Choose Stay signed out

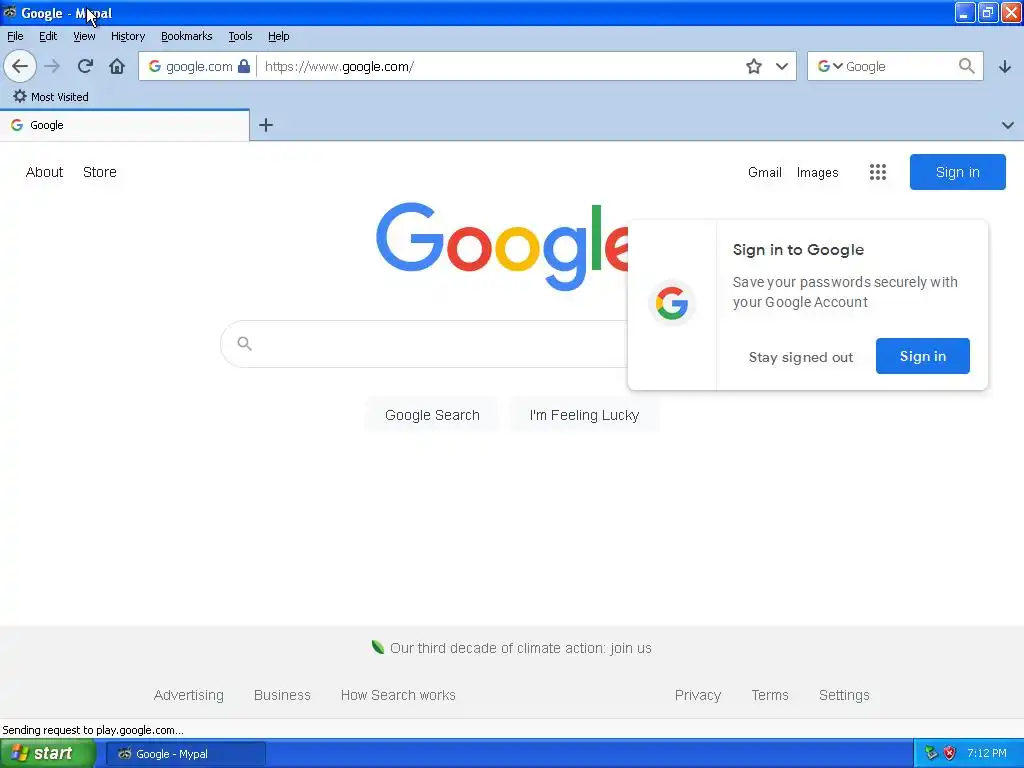click(801, 357)
